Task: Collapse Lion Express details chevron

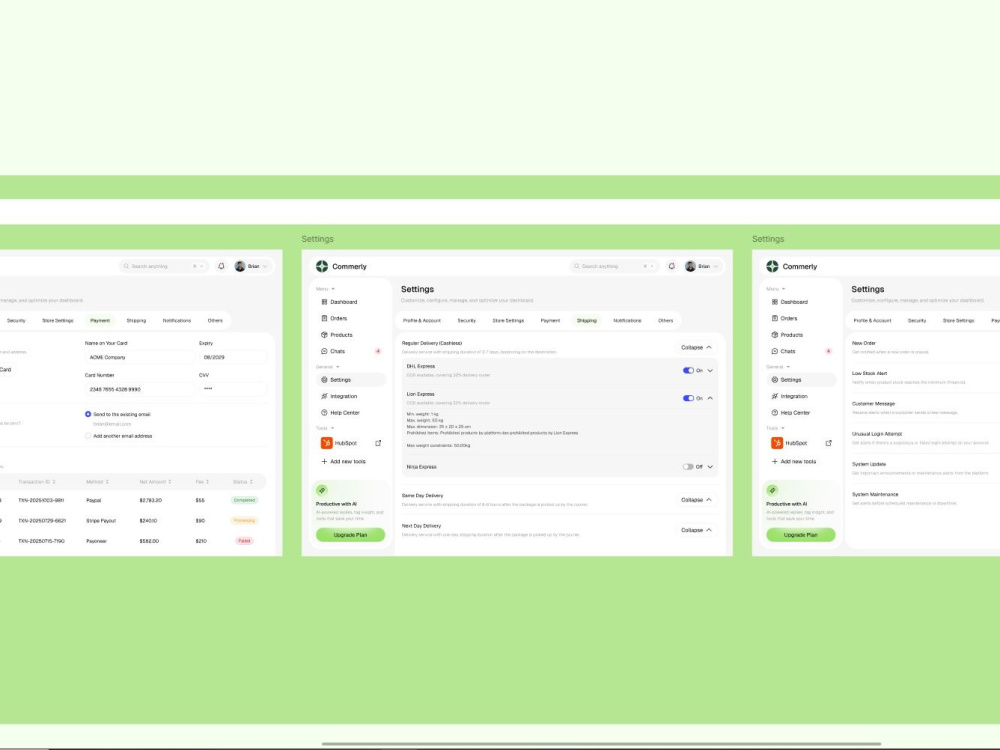Action: [x=710, y=398]
